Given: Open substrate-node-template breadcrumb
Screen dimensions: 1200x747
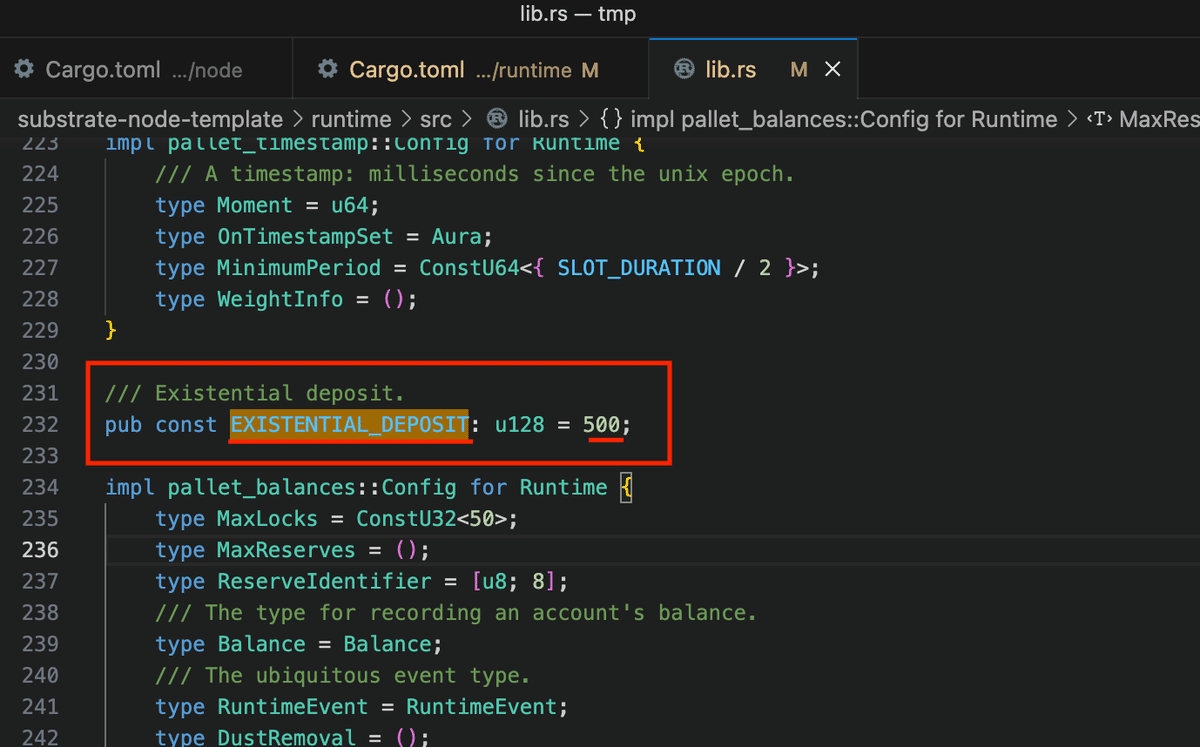Looking at the screenshot, I should pos(150,120).
